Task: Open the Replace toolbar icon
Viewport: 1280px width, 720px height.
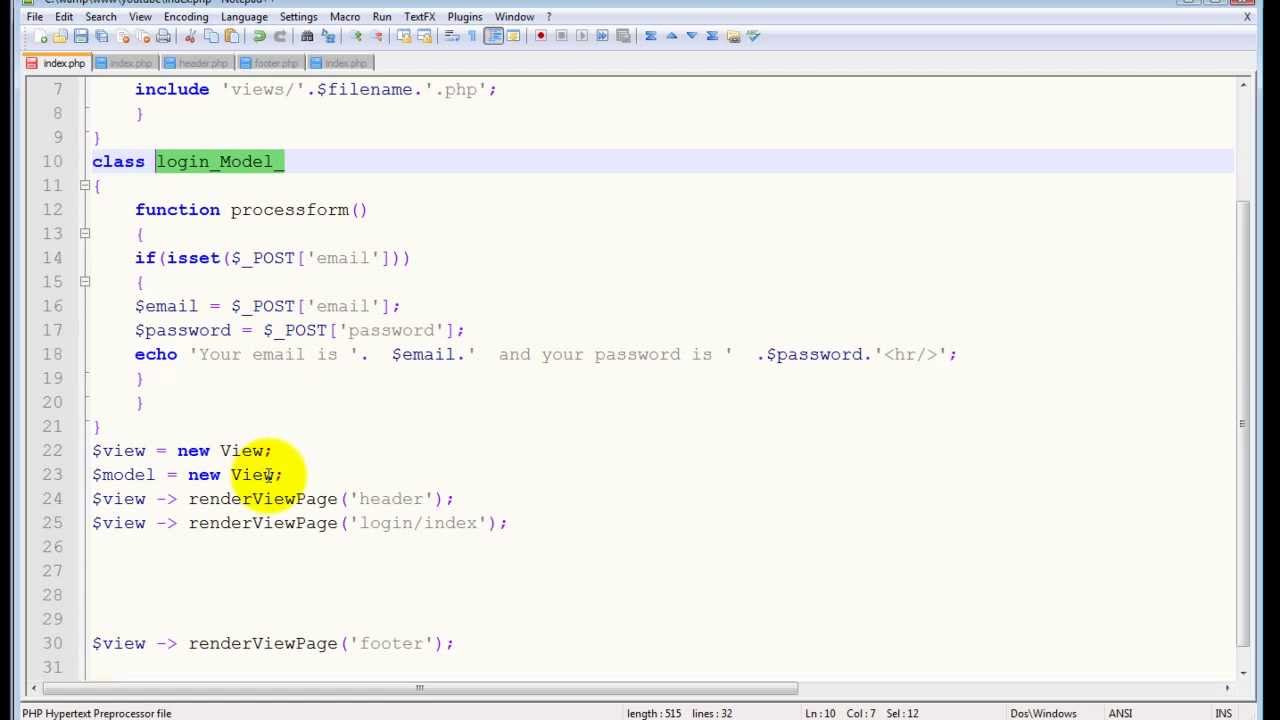Action: point(328,36)
